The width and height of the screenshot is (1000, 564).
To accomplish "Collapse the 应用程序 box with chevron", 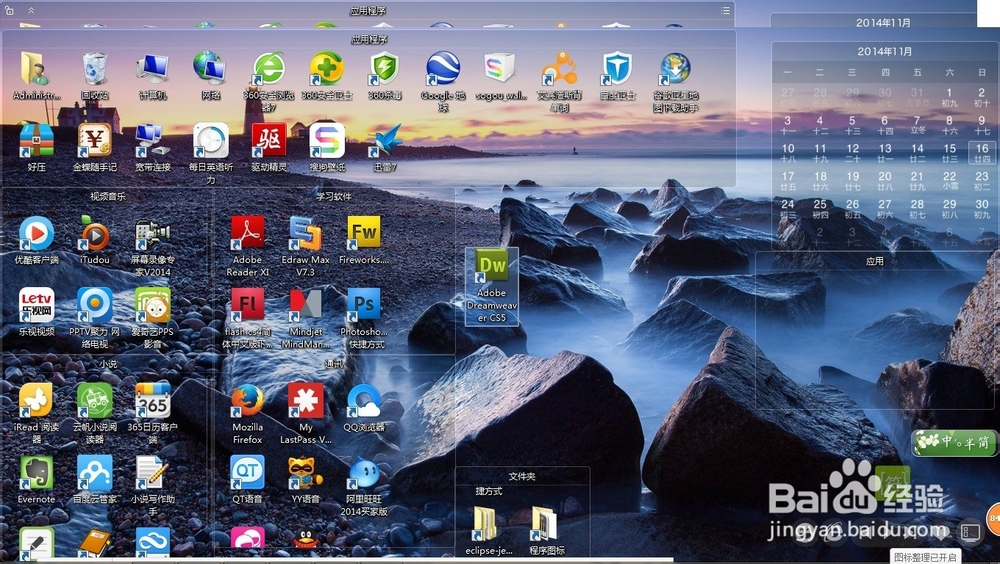I will 31,10.
